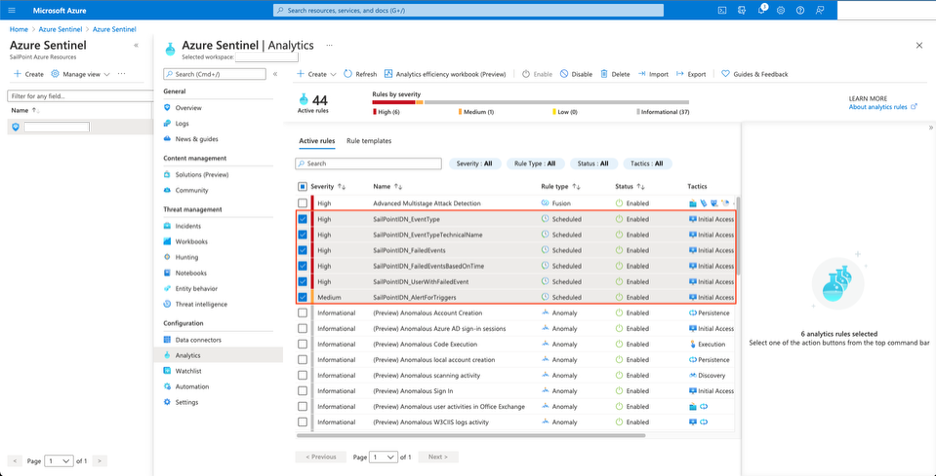Viewport: 936px width, 476px height.
Task: Sort rules by Name column
Action: point(387,187)
